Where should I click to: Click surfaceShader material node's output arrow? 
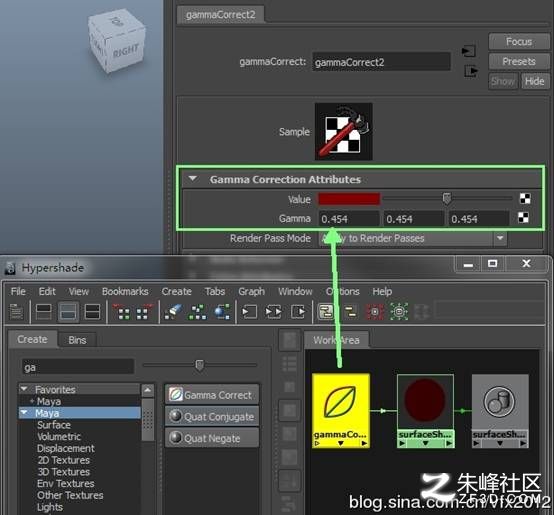coord(449,443)
